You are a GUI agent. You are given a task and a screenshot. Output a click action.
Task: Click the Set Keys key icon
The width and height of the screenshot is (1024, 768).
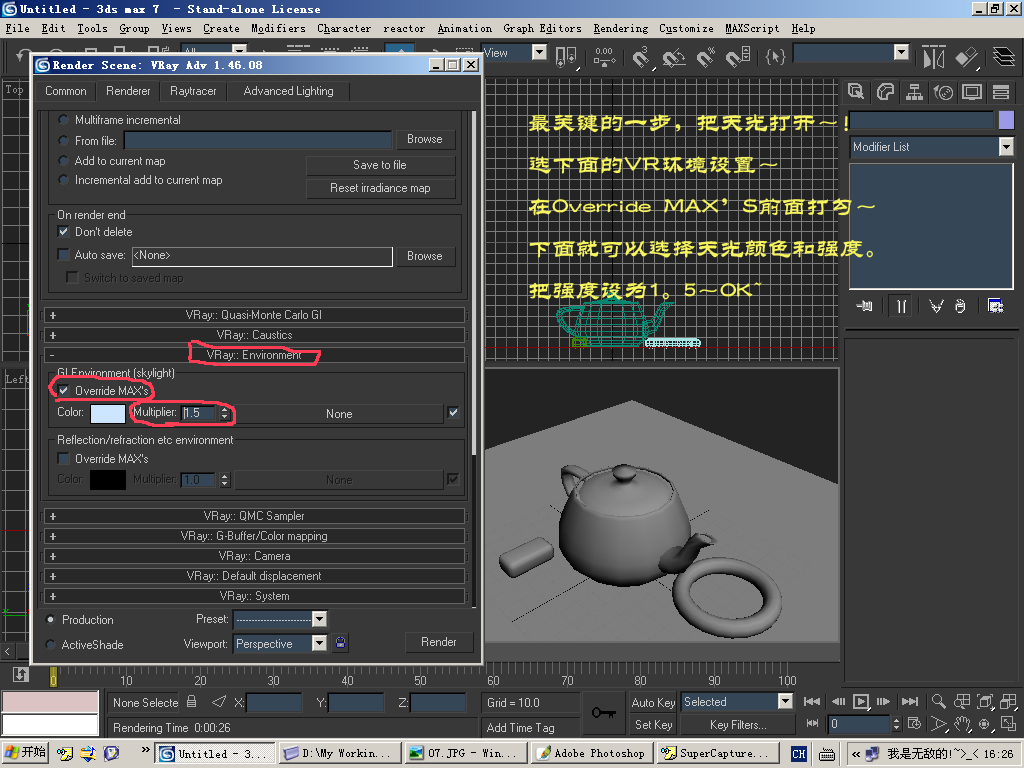(x=603, y=712)
